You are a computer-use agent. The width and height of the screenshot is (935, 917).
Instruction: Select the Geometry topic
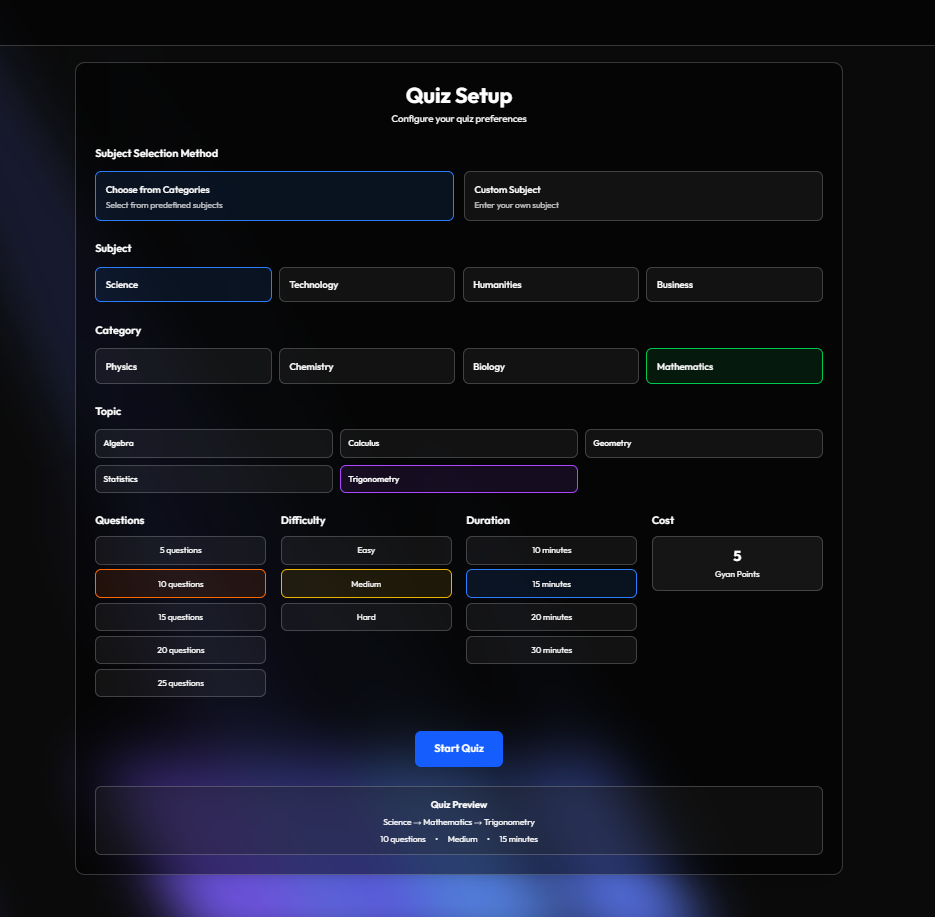(704, 444)
